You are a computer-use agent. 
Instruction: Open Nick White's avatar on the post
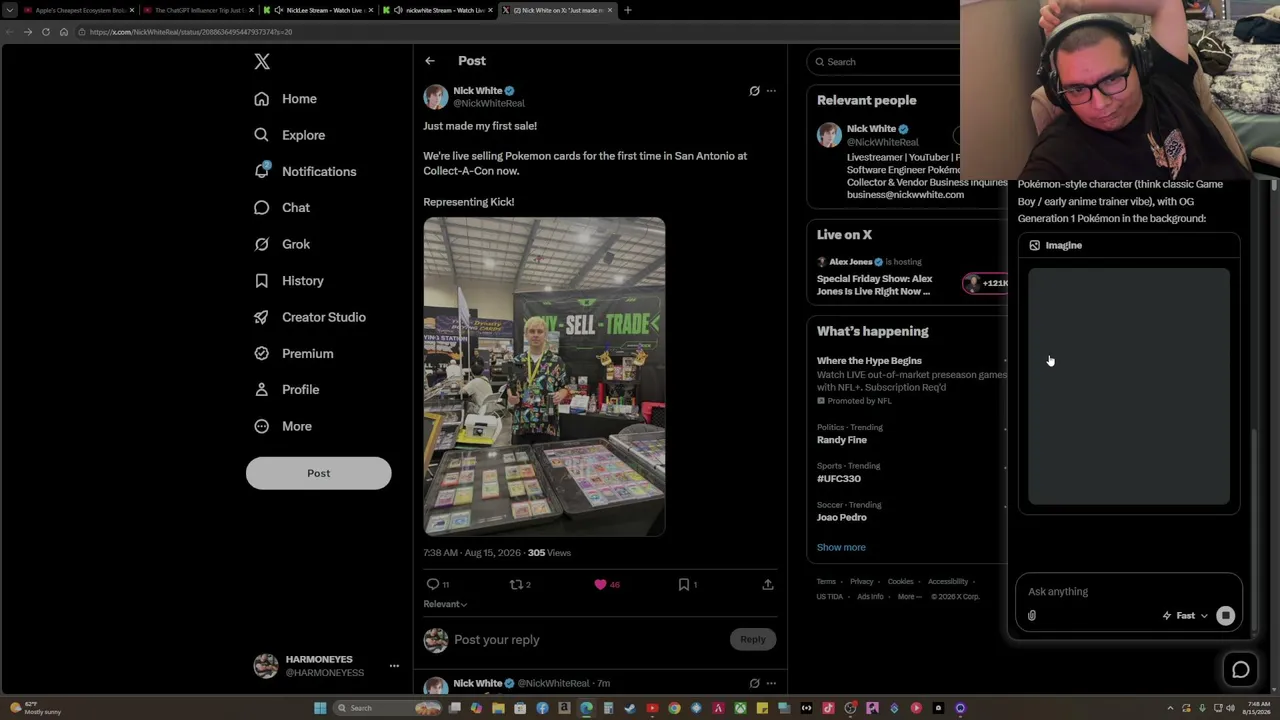point(435,97)
